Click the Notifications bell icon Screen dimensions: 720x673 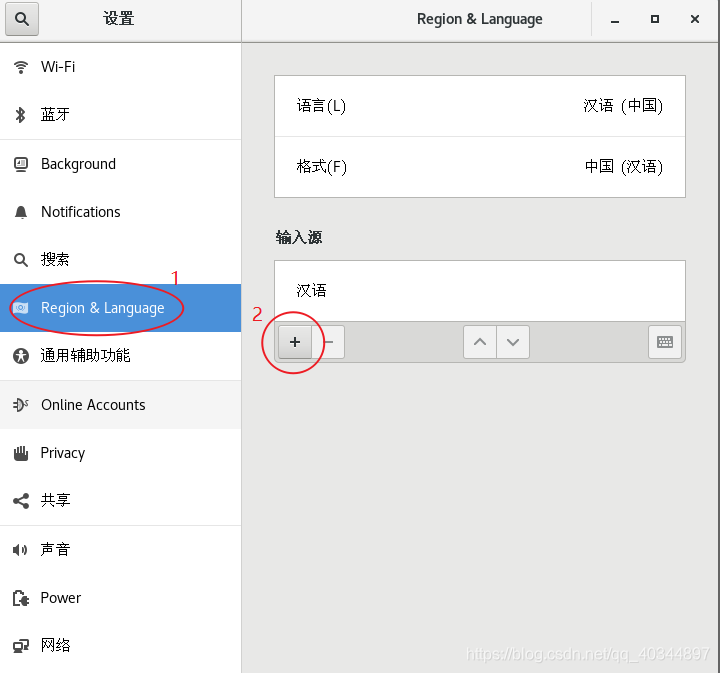coord(21,212)
